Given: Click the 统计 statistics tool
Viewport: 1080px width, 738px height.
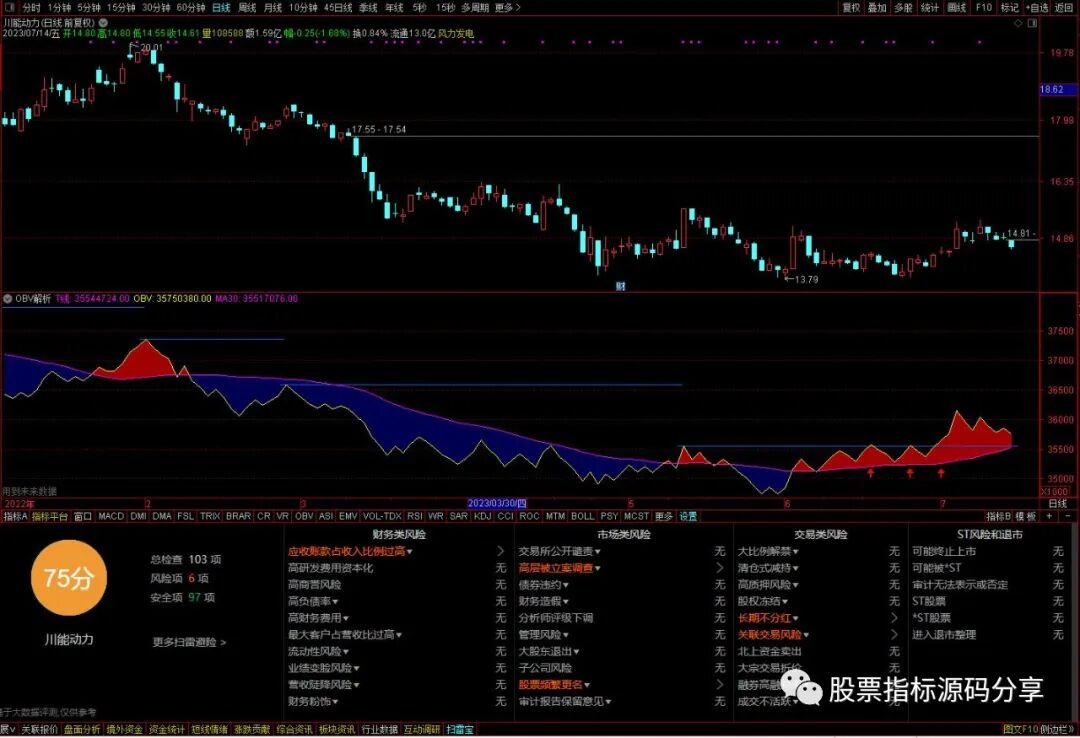Looking at the screenshot, I should (x=930, y=8).
